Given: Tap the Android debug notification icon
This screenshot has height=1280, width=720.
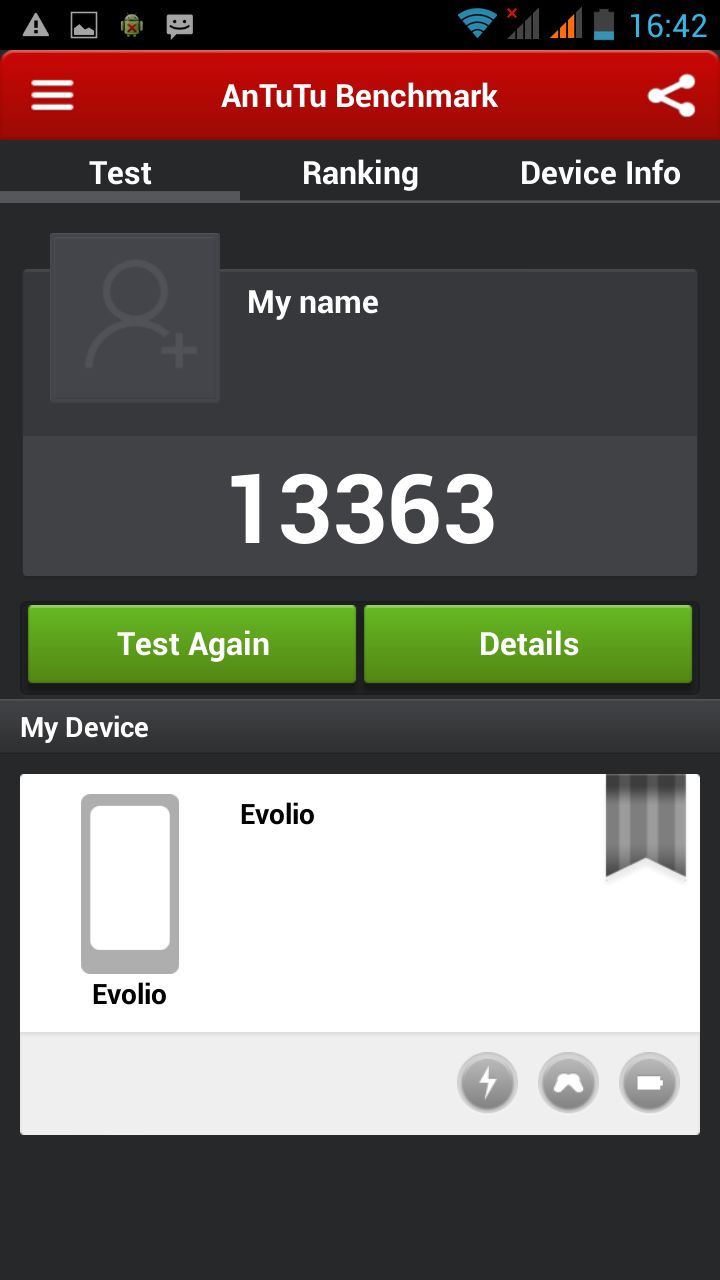Looking at the screenshot, I should pyautogui.click(x=132, y=25).
